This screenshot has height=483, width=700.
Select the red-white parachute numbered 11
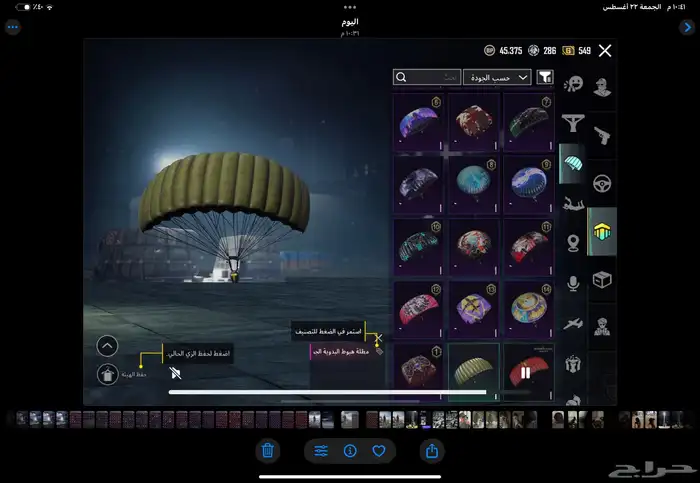529,246
